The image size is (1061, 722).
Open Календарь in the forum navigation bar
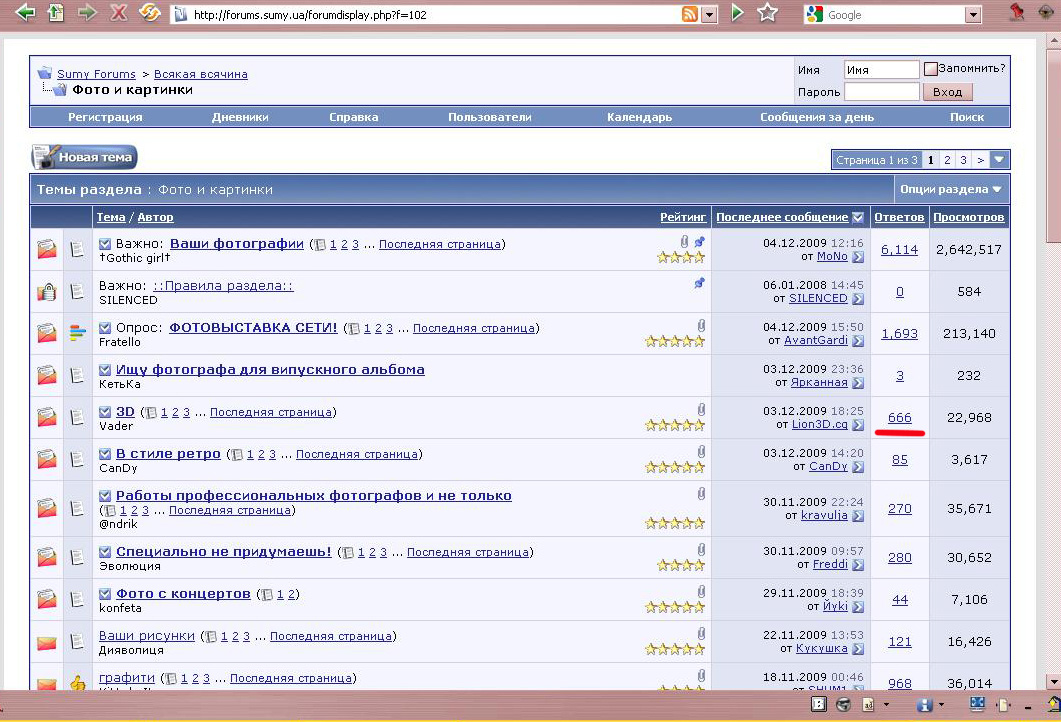click(639, 117)
